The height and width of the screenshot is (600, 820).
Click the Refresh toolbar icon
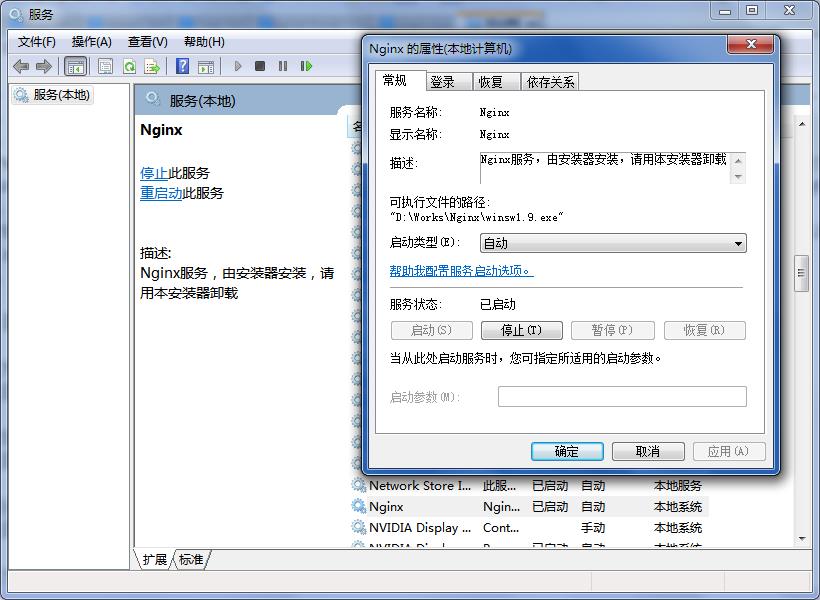point(129,66)
